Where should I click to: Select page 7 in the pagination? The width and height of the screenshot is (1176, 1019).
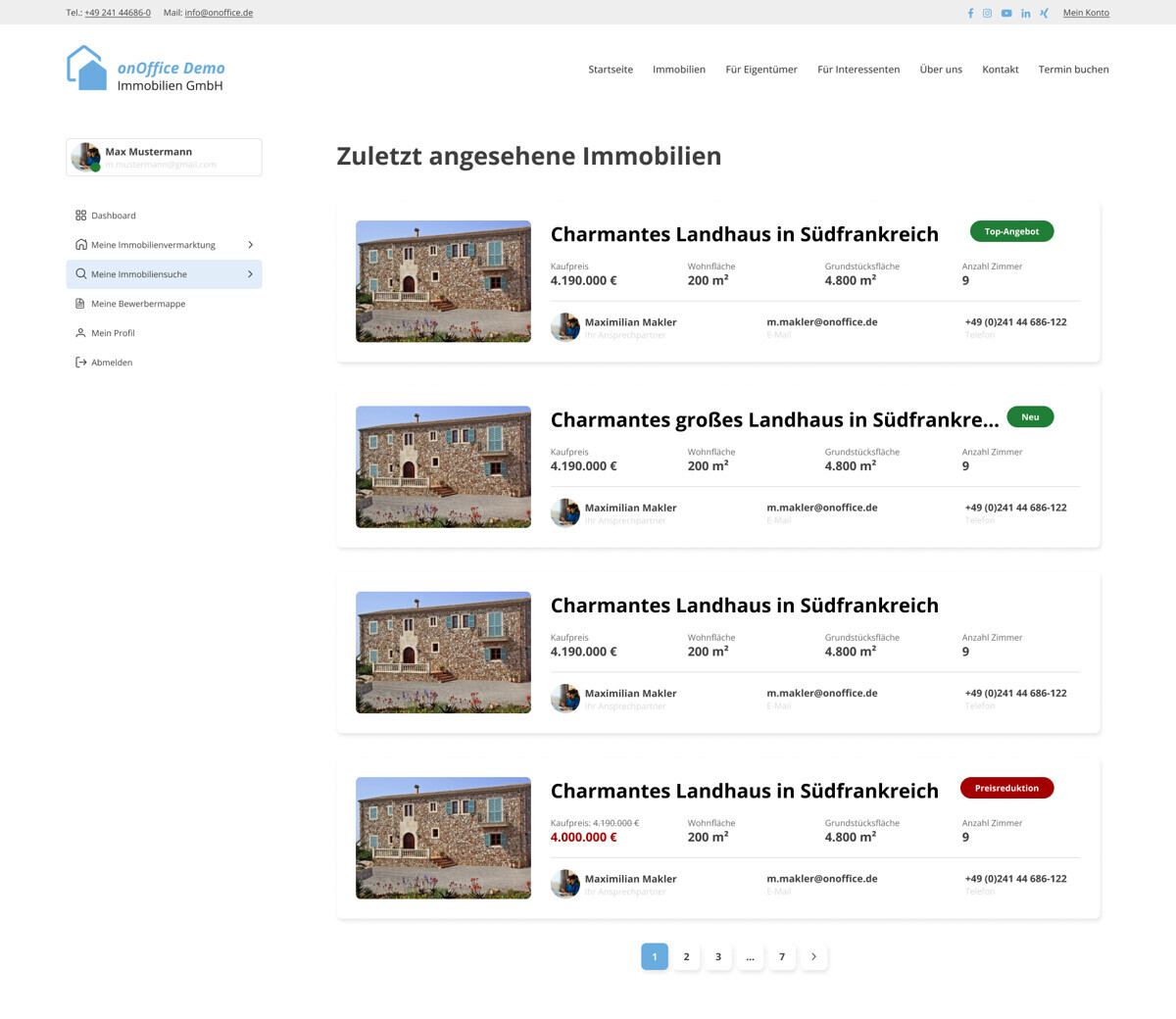point(782,956)
